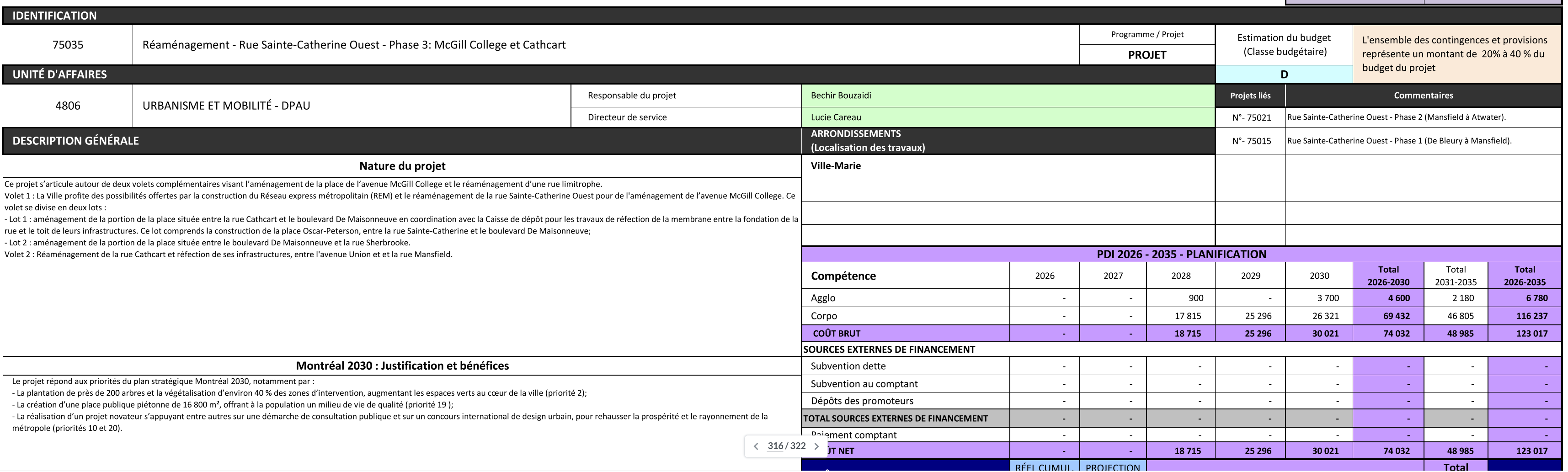Image resolution: width=1568 pixels, height=472 pixels.
Task: Click the PROJET label under Programme / Projet
Action: [1147, 55]
